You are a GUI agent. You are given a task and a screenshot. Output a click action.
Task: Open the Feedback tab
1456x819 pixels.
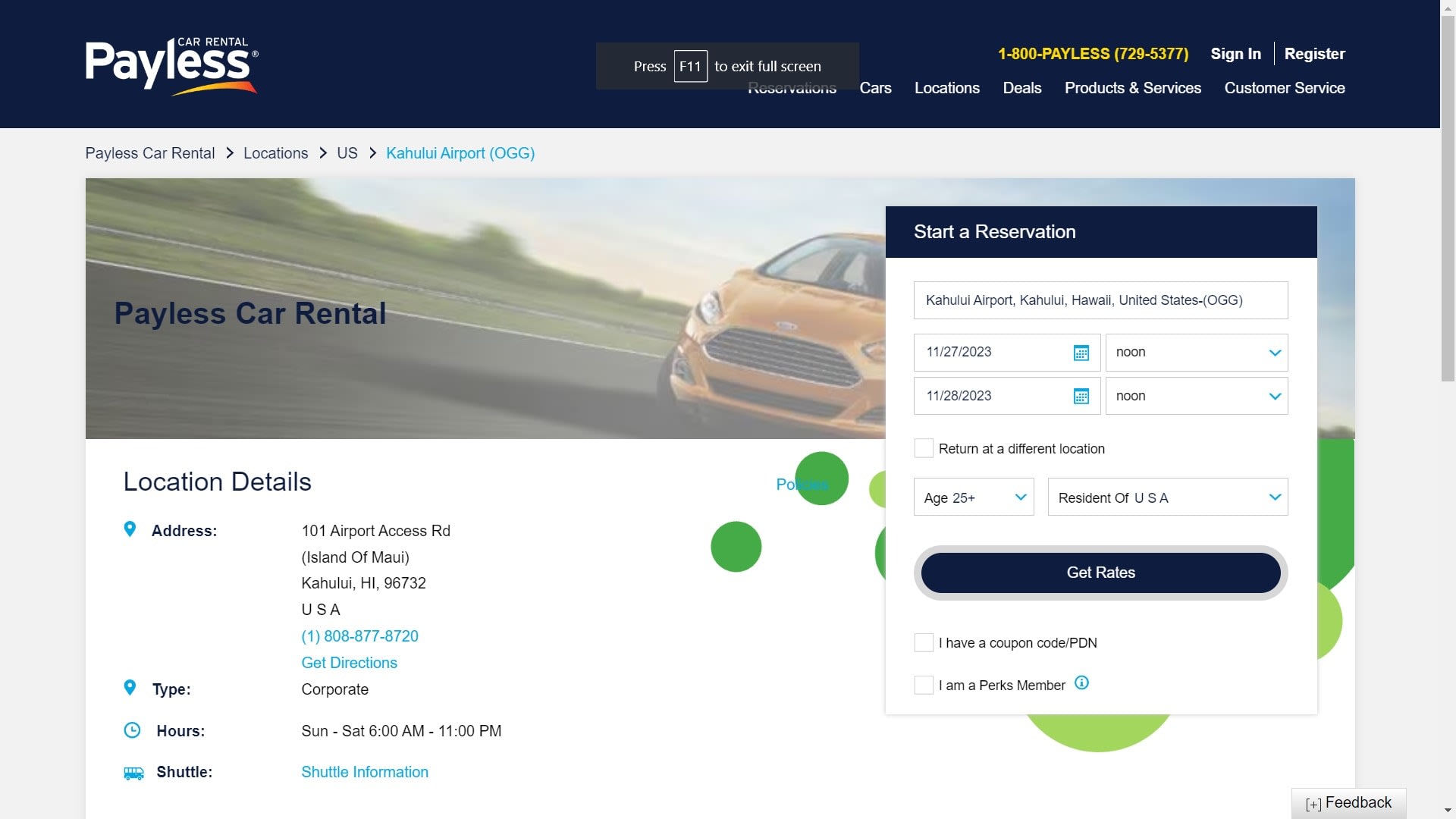point(1349,803)
